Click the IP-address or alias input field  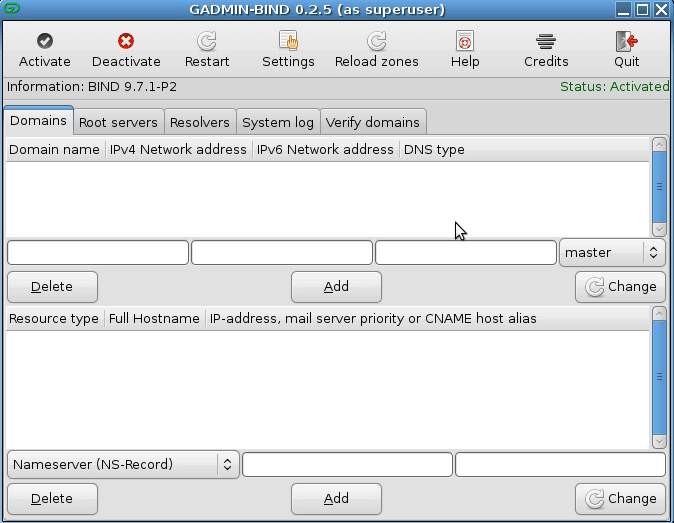coord(561,465)
